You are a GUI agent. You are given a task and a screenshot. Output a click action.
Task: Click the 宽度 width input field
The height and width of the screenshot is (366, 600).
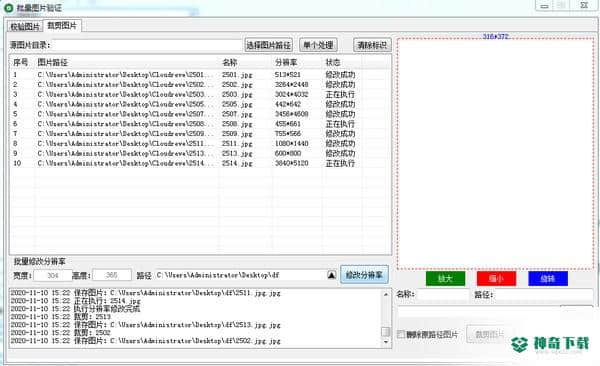coord(52,275)
